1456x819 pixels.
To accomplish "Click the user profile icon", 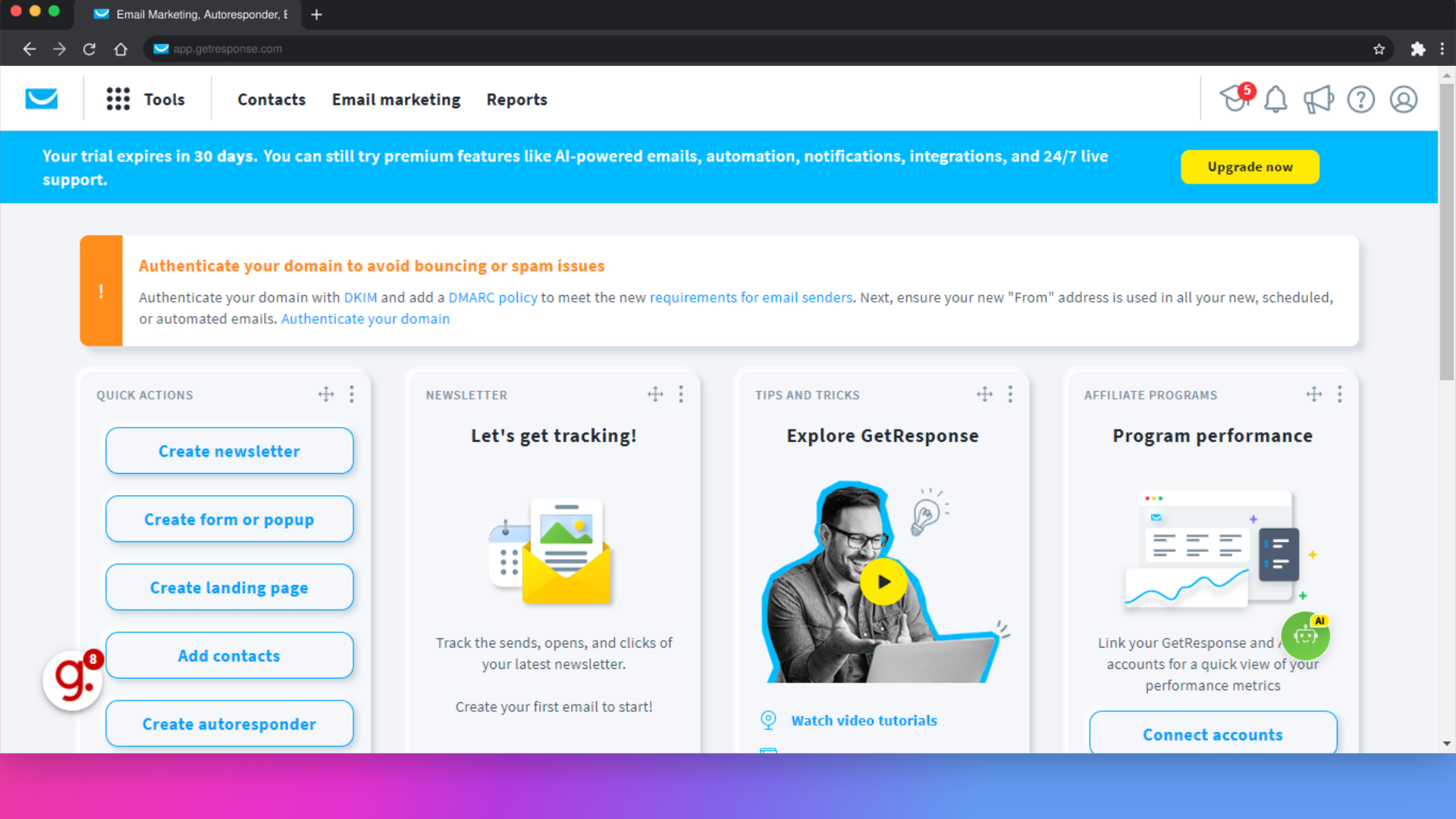I will click(x=1404, y=99).
